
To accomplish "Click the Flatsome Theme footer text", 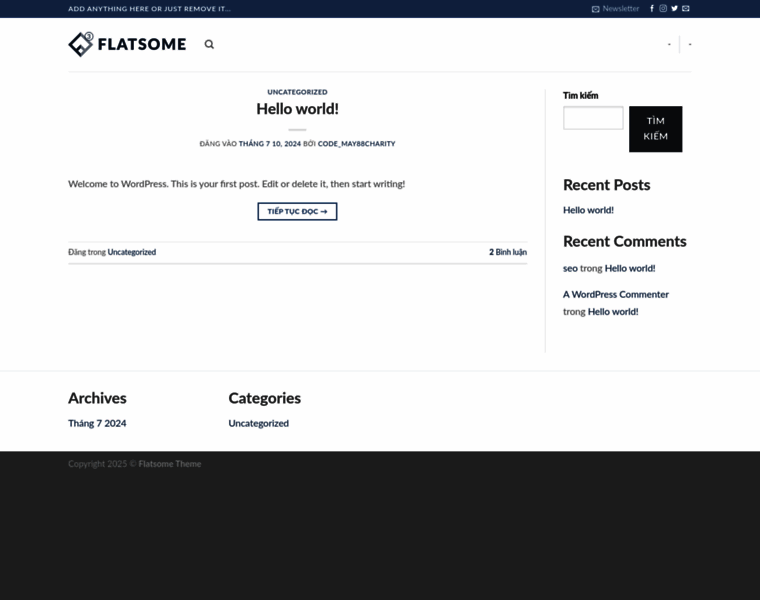I will [170, 464].
